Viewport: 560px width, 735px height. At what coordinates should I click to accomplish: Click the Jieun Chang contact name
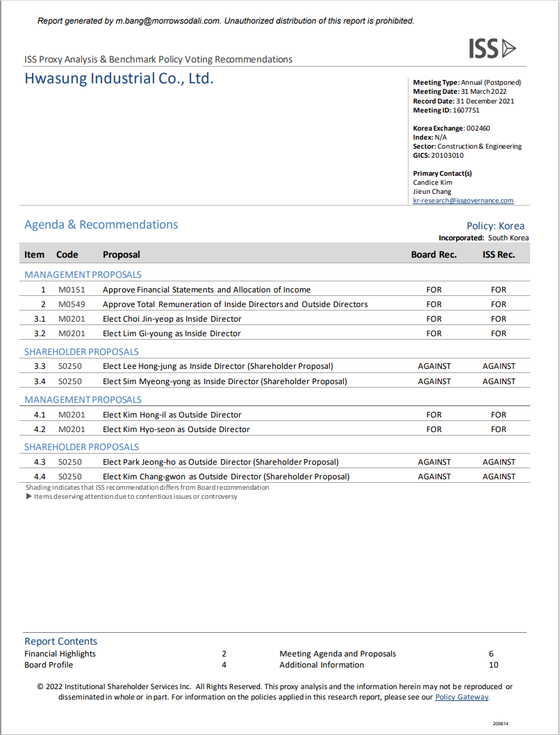coord(432,191)
